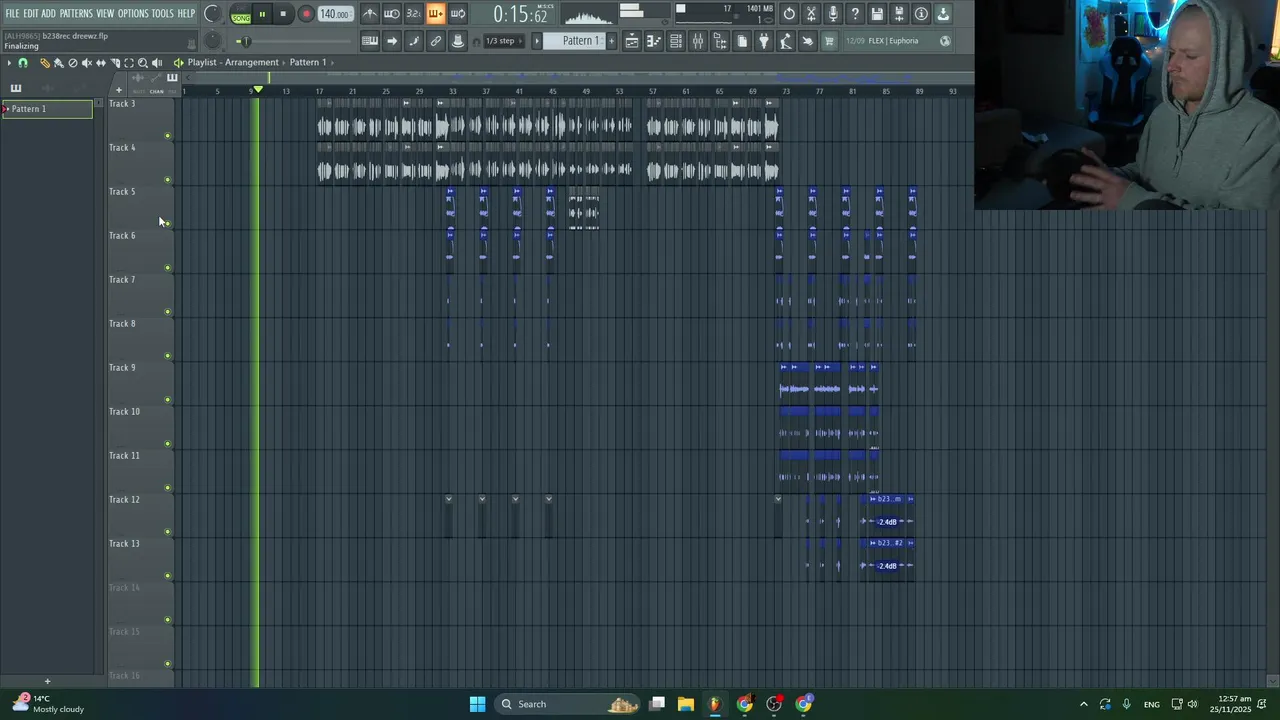
Task: Open the help question mark icon
Action: point(855,14)
